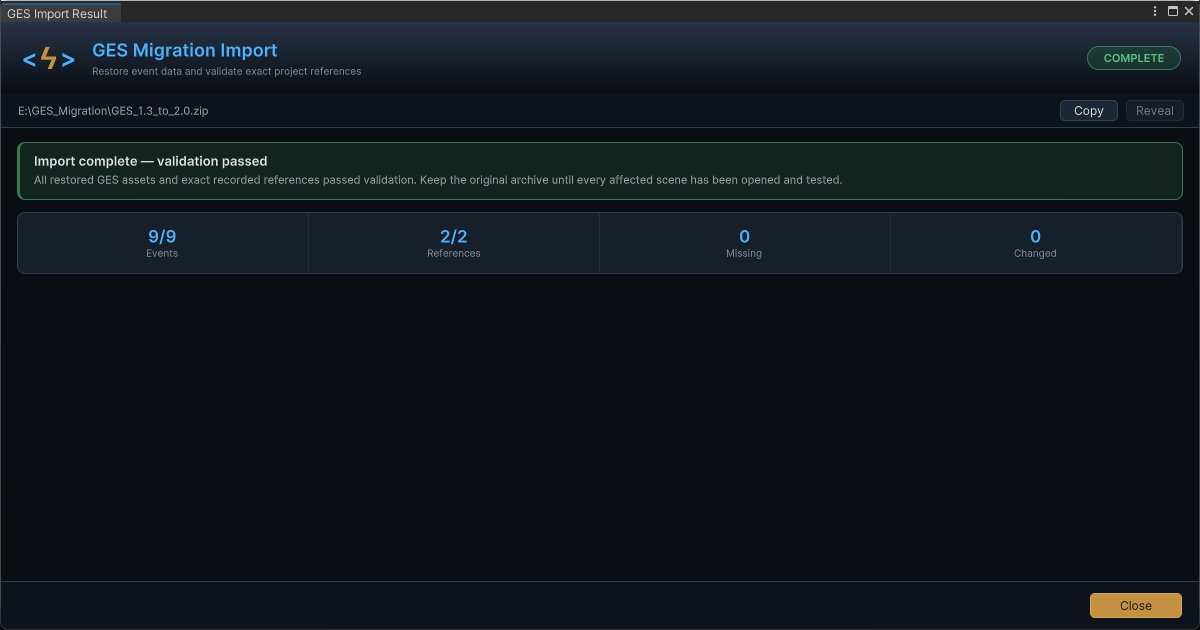The width and height of the screenshot is (1200, 630).
Task: Click the 2/2 References statistic
Action: click(x=453, y=243)
